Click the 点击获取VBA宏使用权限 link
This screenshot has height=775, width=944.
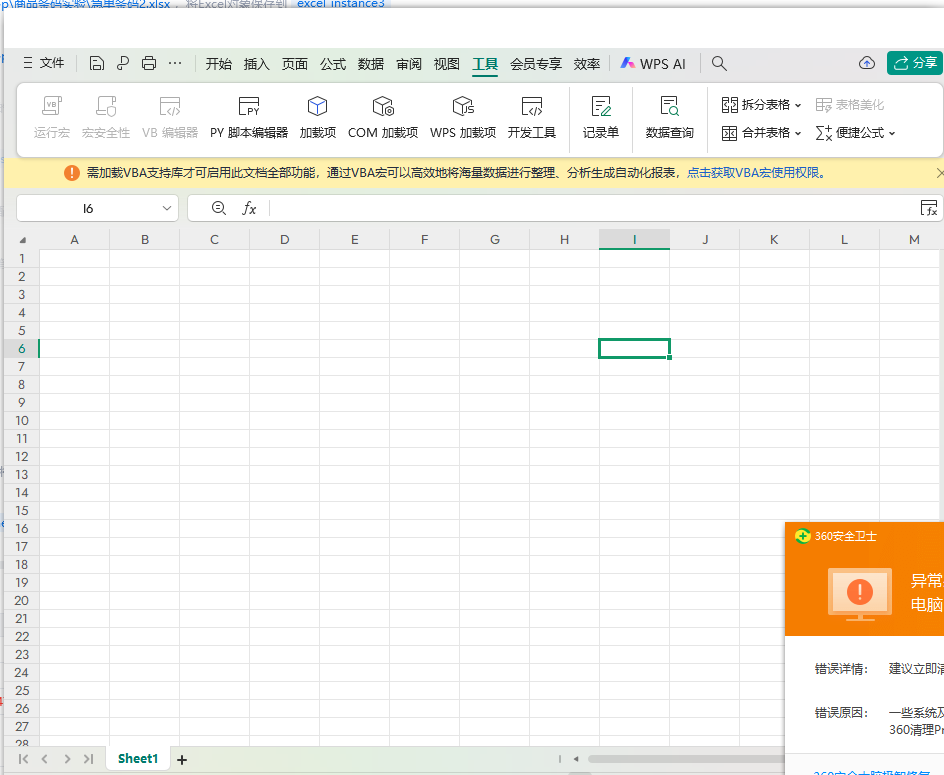click(x=756, y=173)
